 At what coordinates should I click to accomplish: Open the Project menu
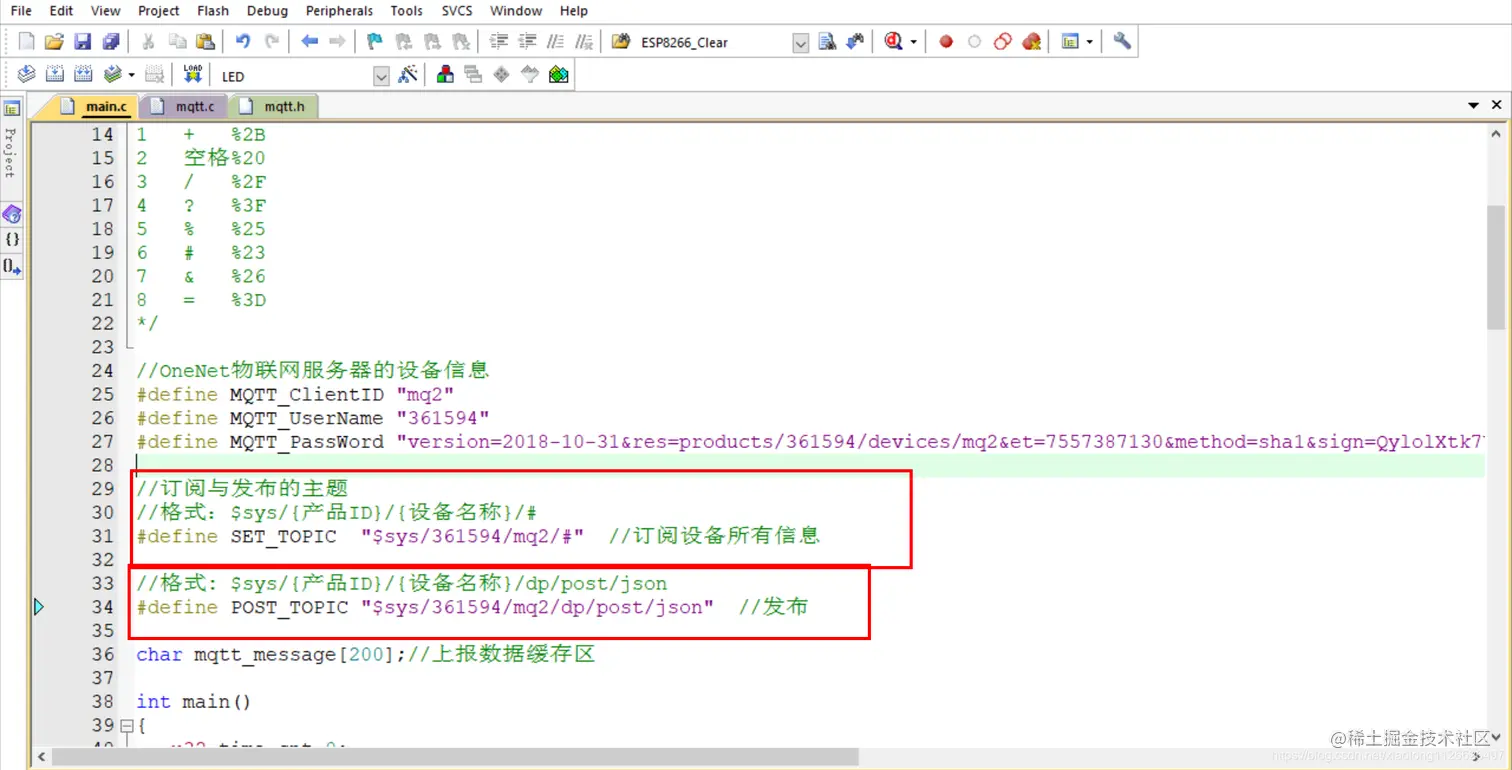(158, 11)
